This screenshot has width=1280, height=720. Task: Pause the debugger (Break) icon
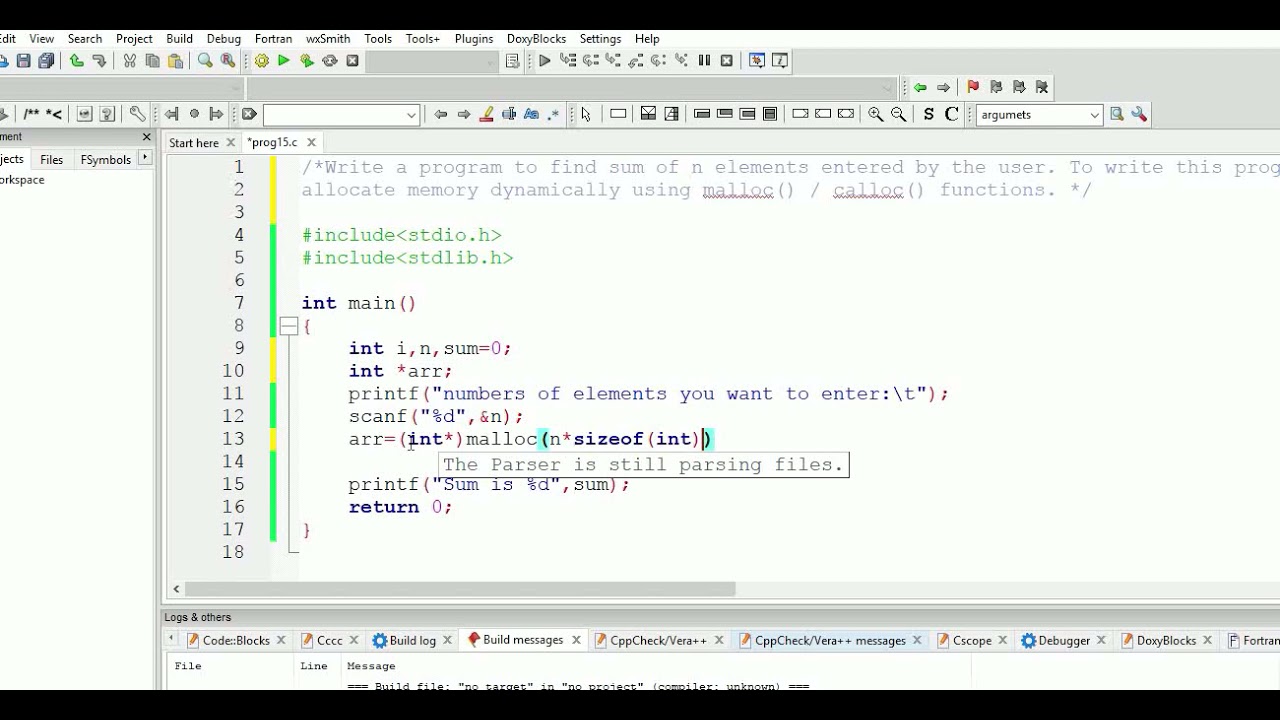704,61
